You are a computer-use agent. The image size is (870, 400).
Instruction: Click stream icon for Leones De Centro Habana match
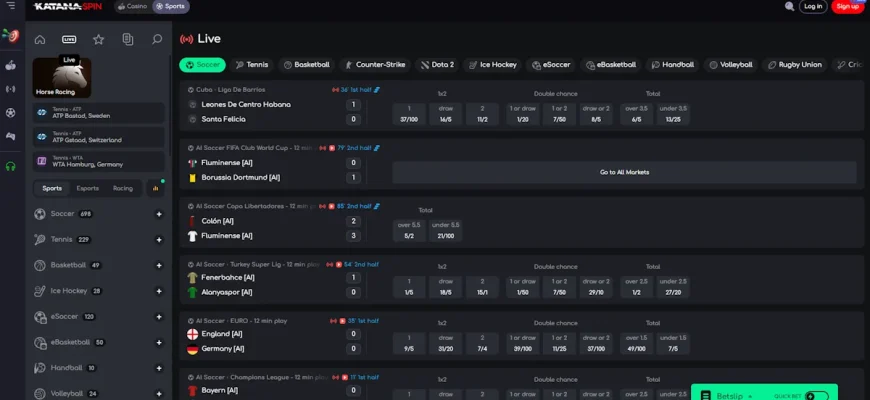335,90
